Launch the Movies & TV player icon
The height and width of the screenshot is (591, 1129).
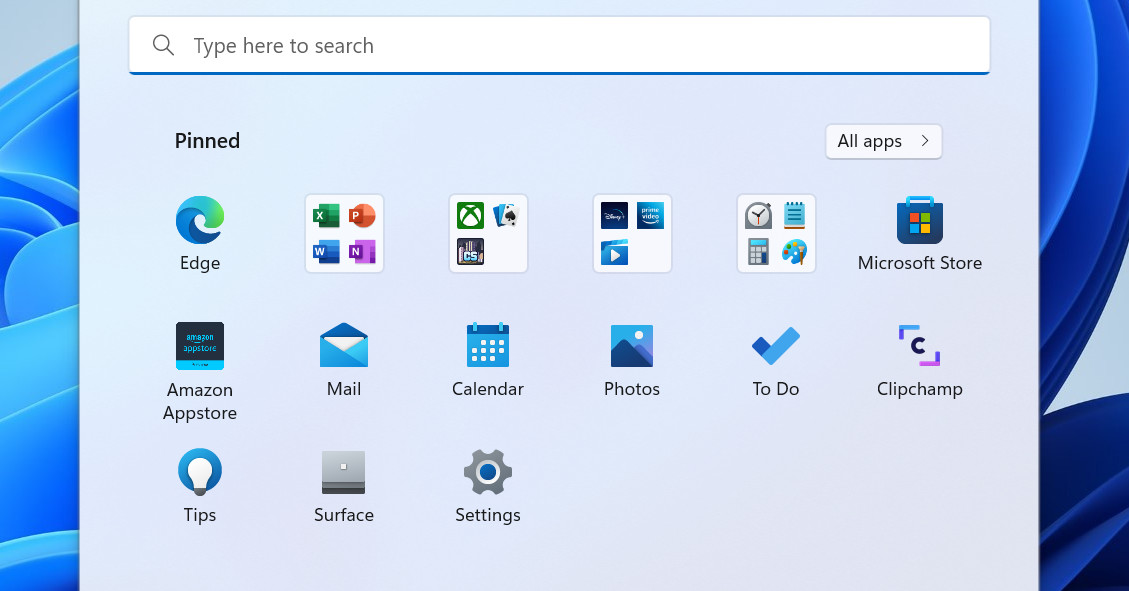[614, 252]
